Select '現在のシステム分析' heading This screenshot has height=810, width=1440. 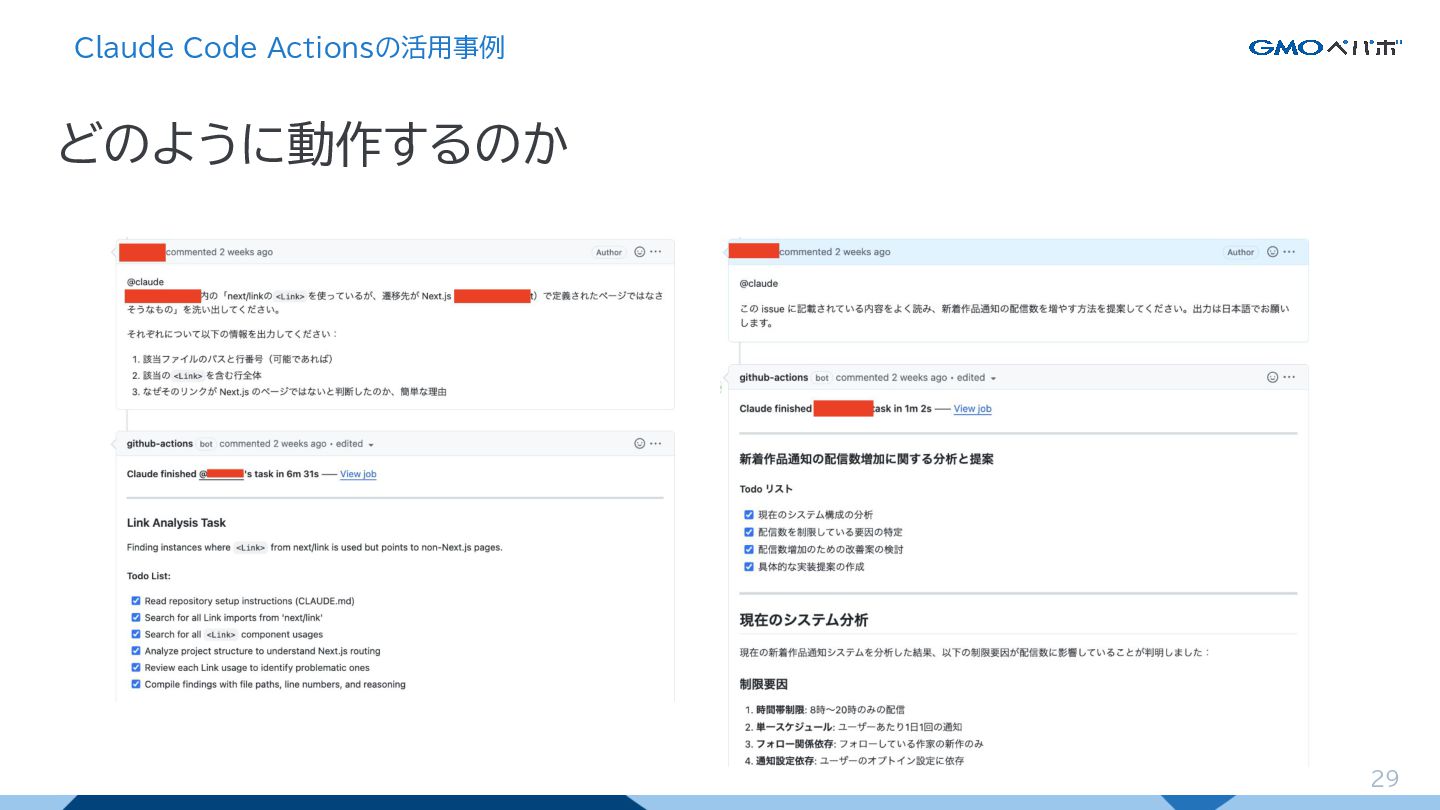[804, 620]
